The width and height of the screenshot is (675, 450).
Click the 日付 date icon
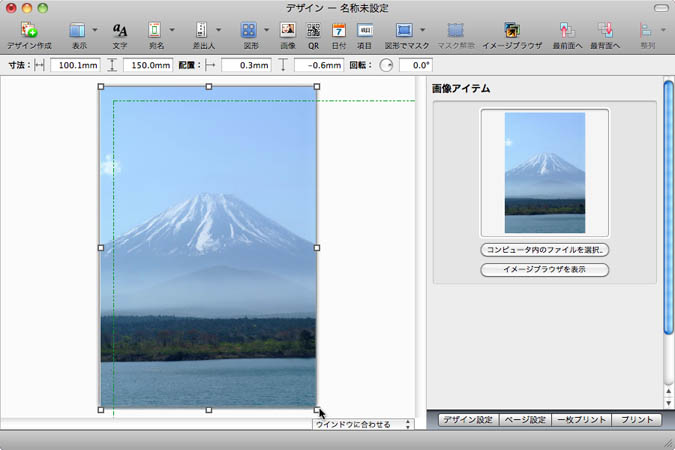(339, 31)
